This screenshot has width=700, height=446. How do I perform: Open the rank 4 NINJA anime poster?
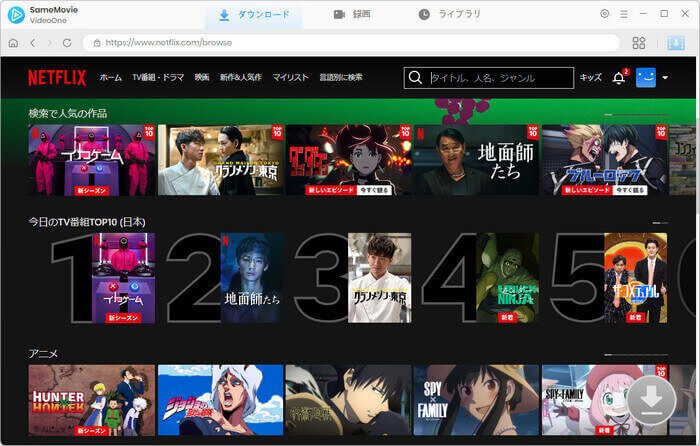[x=508, y=278]
